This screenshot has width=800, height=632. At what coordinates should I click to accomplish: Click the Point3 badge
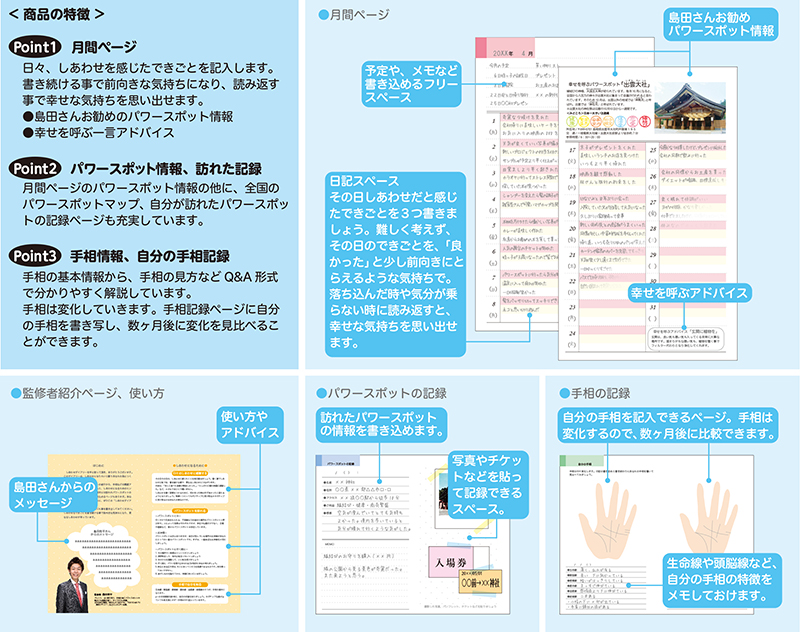[36, 255]
